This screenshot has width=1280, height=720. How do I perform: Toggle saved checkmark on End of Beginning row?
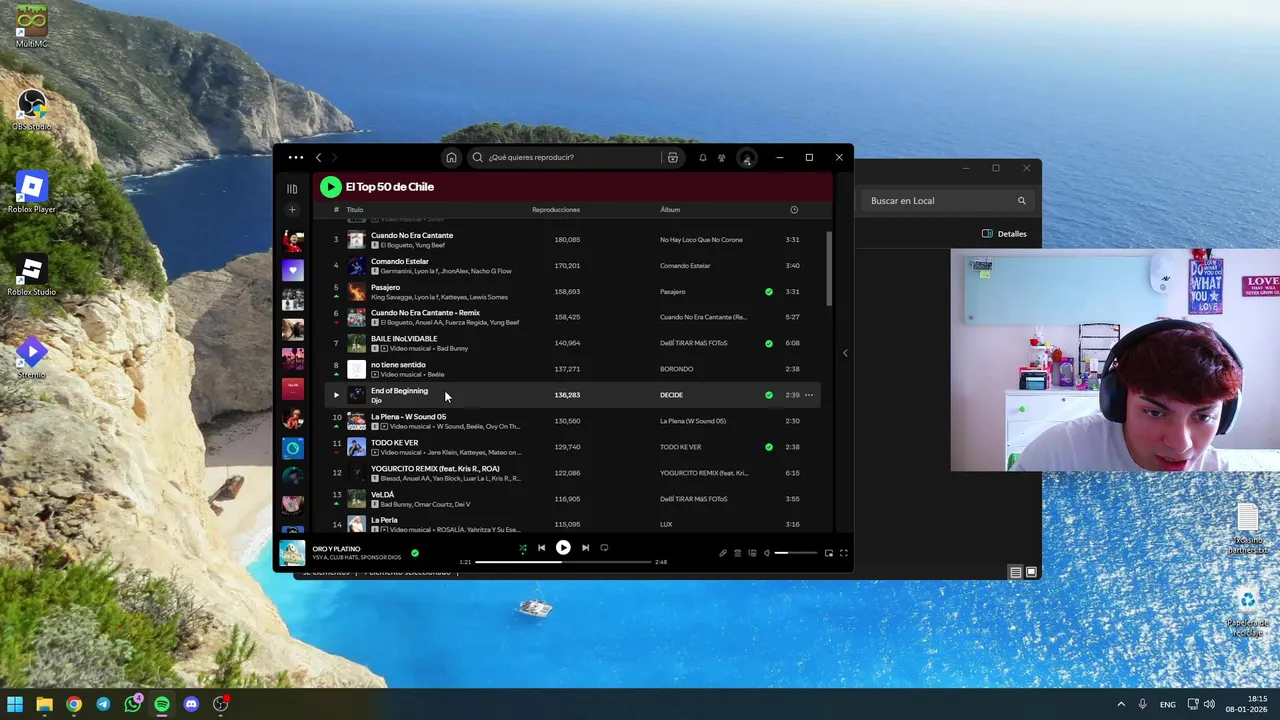[x=769, y=395]
